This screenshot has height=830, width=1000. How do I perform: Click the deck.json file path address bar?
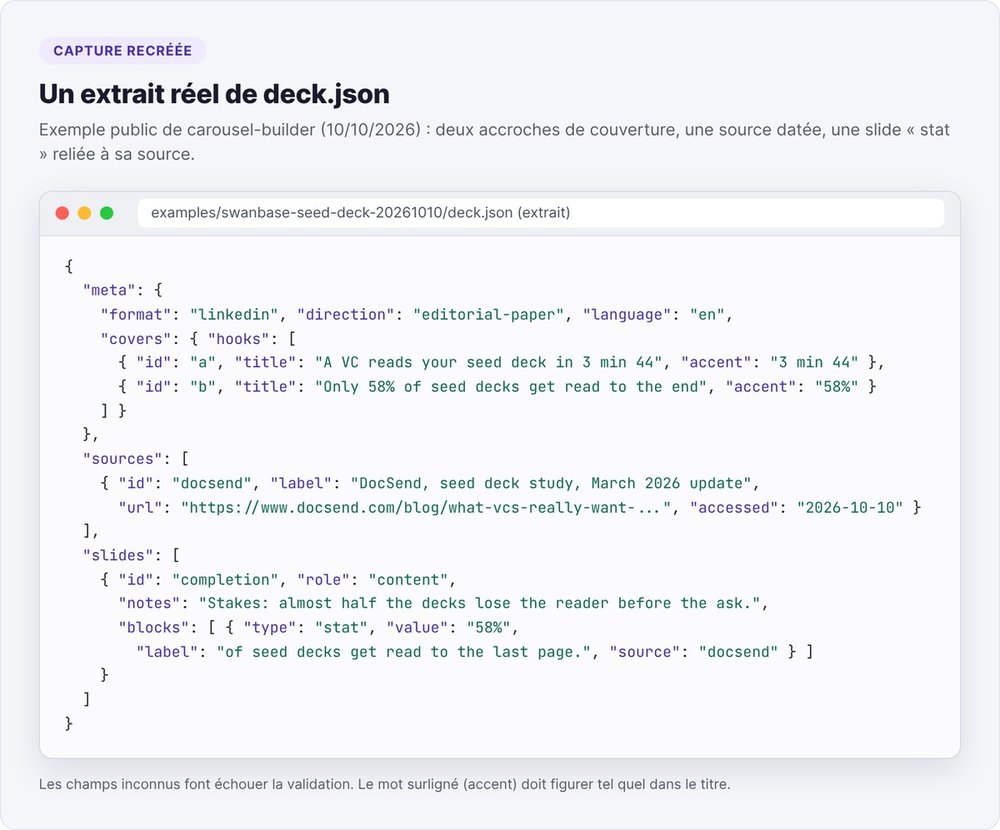tap(541, 213)
